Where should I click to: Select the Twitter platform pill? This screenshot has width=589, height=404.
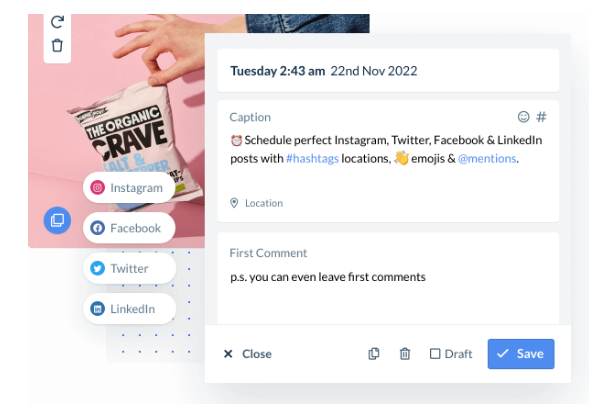tap(129, 268)
